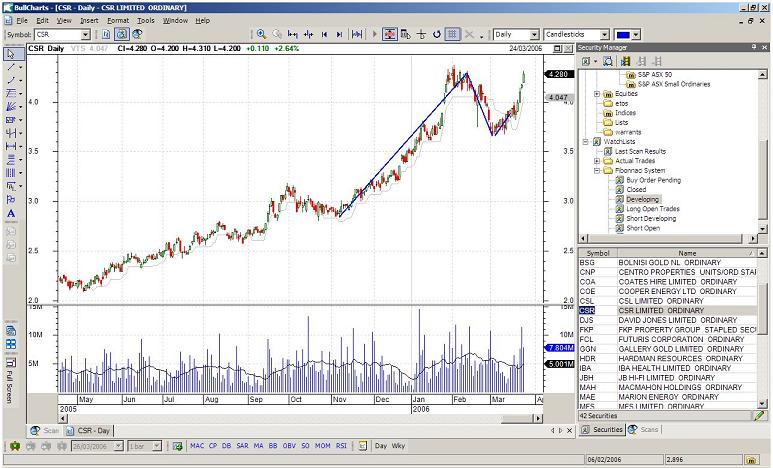Expand the Equities tree node

597,94
